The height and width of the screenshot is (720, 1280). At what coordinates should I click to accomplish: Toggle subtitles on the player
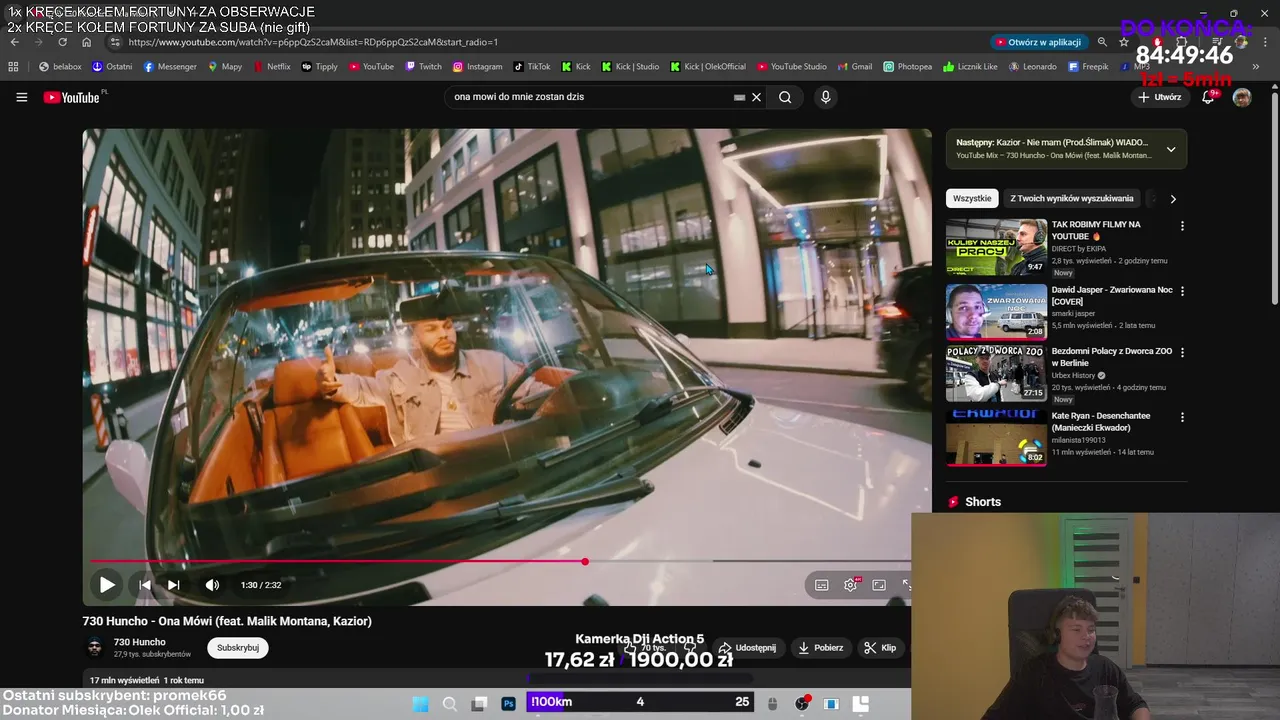[822, 585]
